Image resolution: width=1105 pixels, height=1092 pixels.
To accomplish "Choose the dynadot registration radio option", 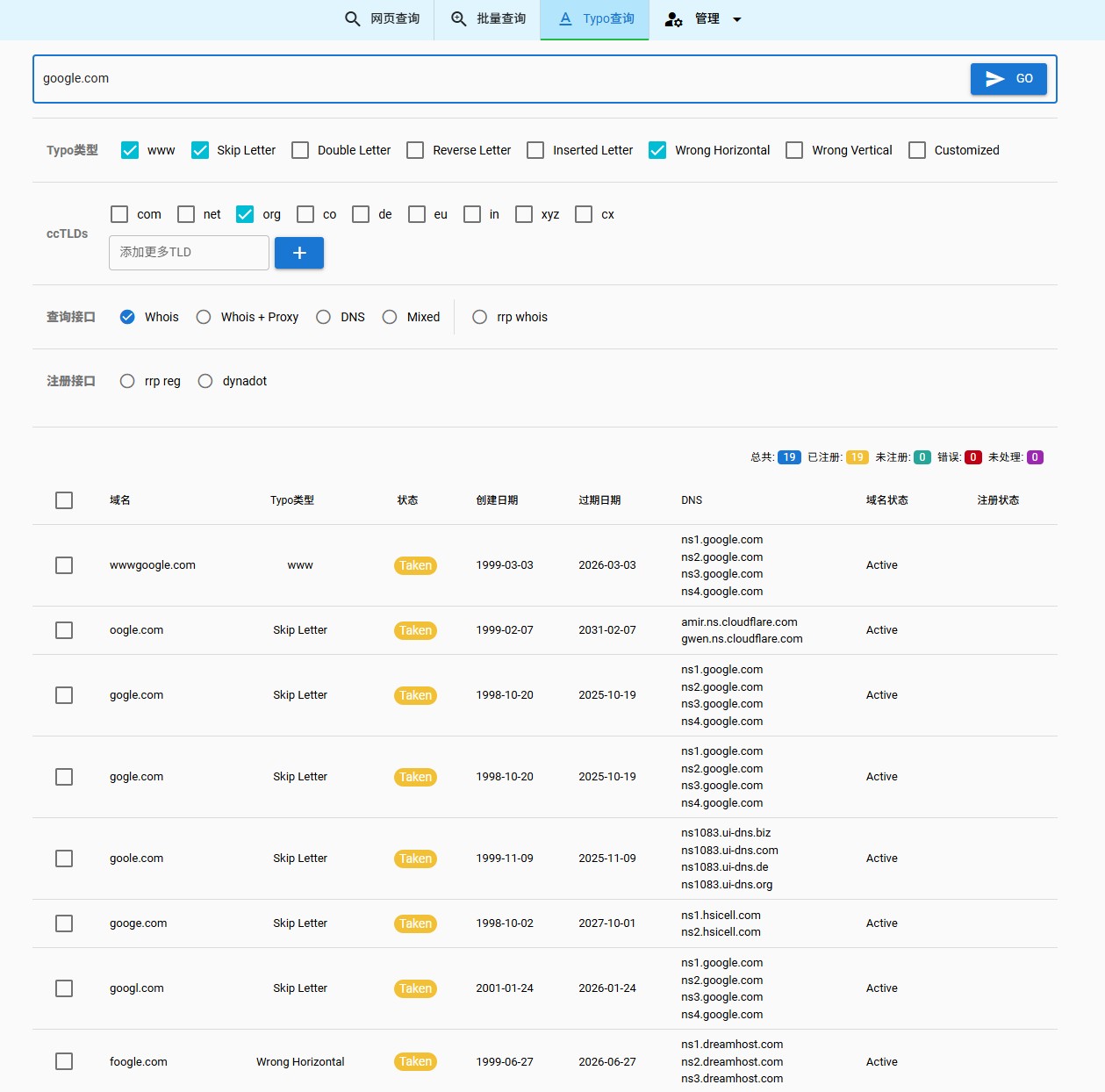I will click(205, 381).
